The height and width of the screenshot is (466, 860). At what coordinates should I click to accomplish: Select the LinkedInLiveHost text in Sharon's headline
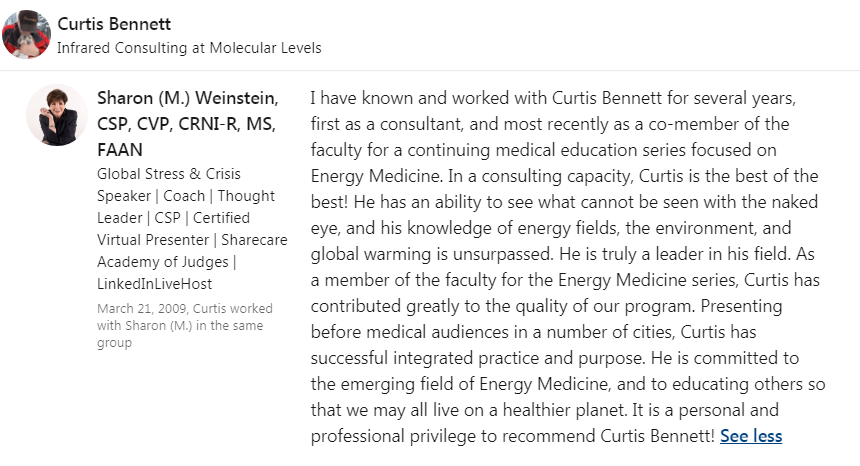[x=155, y=284]
